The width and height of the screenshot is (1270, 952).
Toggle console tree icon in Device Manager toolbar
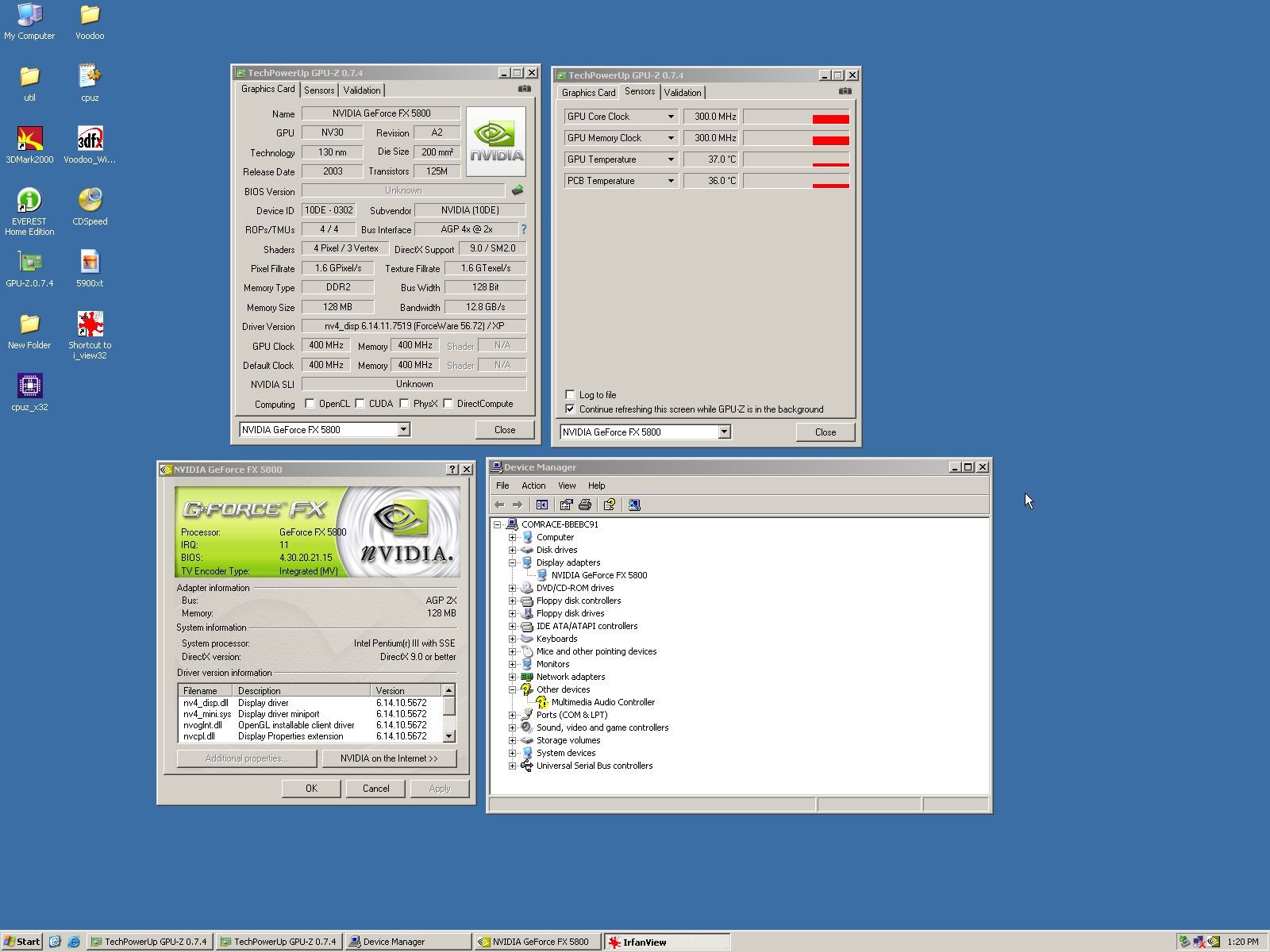(542, 505)
